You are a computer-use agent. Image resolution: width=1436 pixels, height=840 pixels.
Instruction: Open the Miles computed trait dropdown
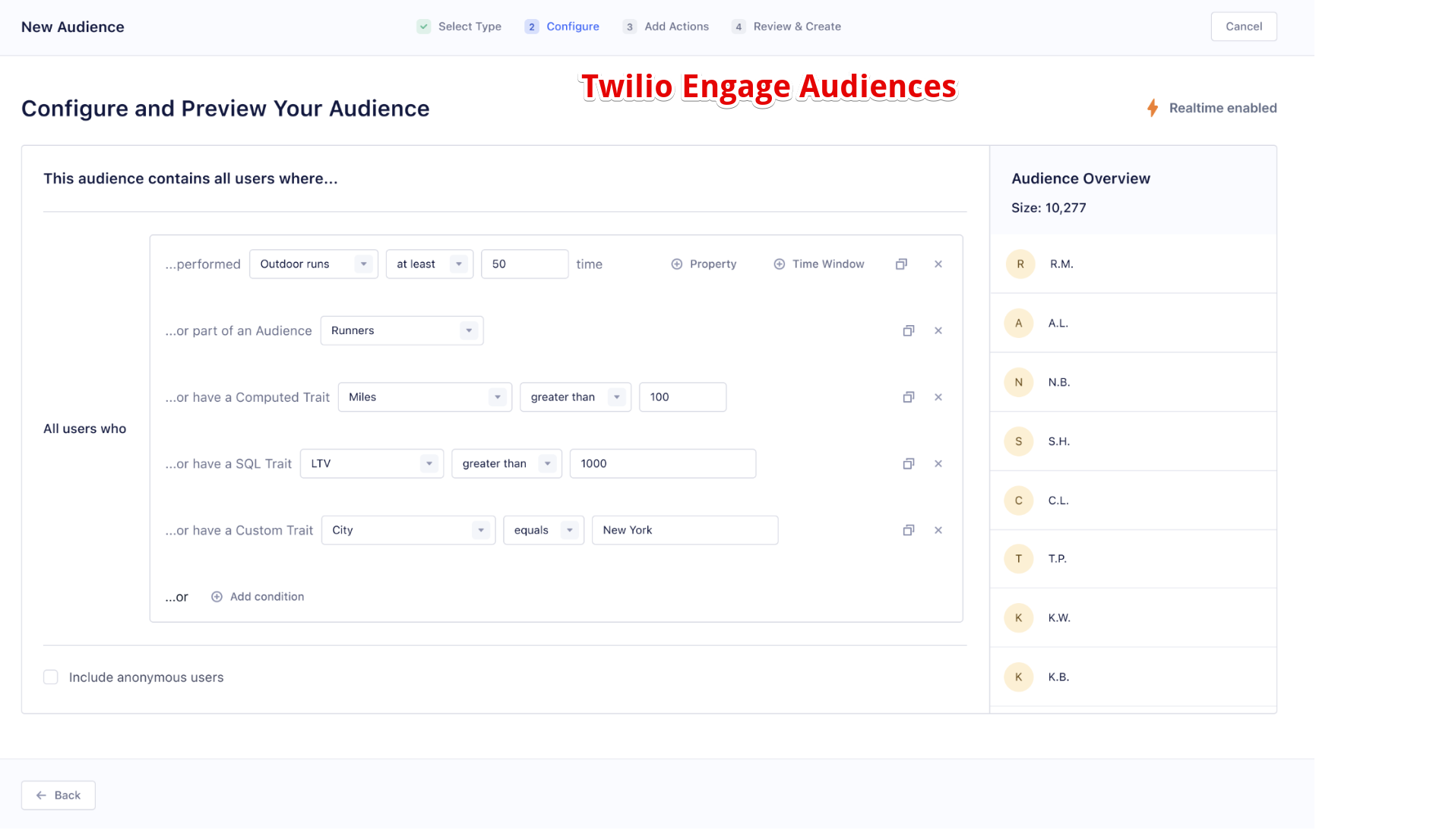point(425,397)
